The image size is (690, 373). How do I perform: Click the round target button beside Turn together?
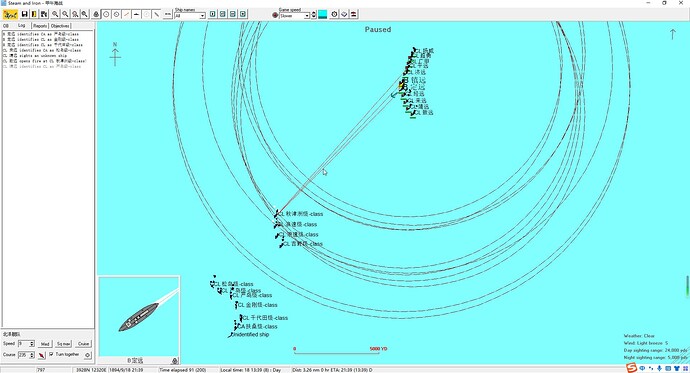tap(88, 355)
